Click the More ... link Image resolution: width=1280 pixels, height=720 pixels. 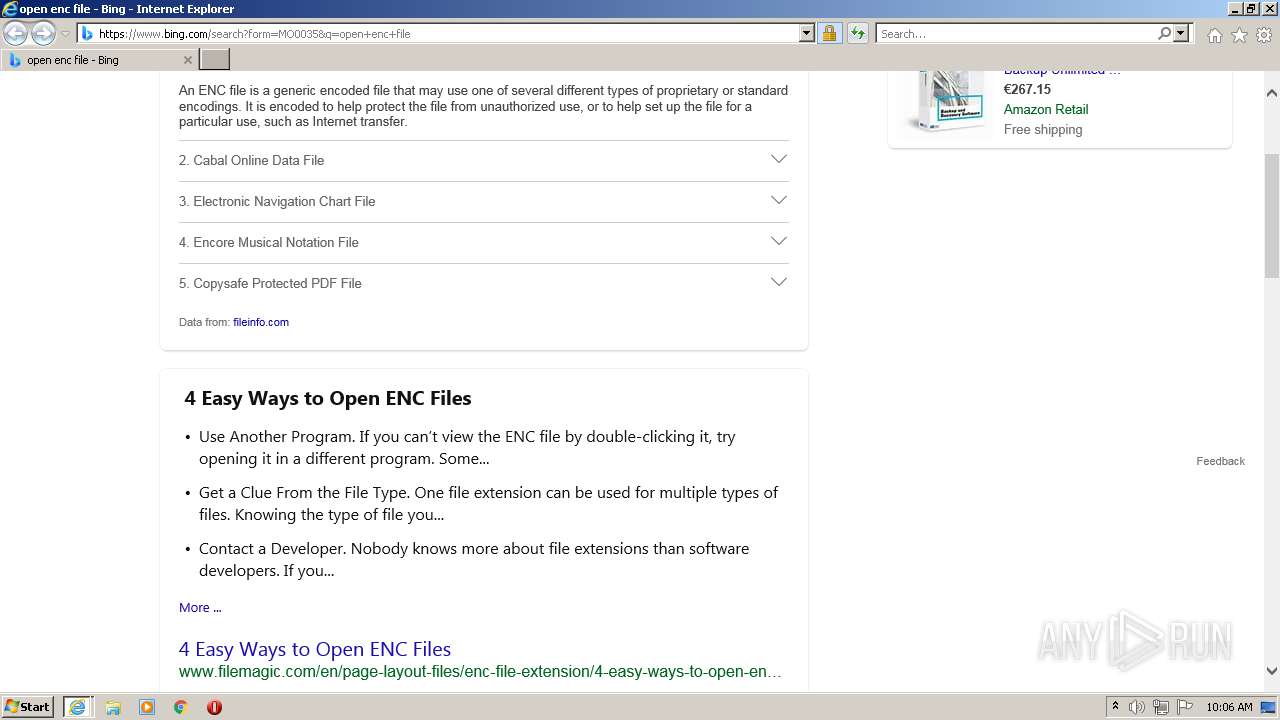pos(200,607)
